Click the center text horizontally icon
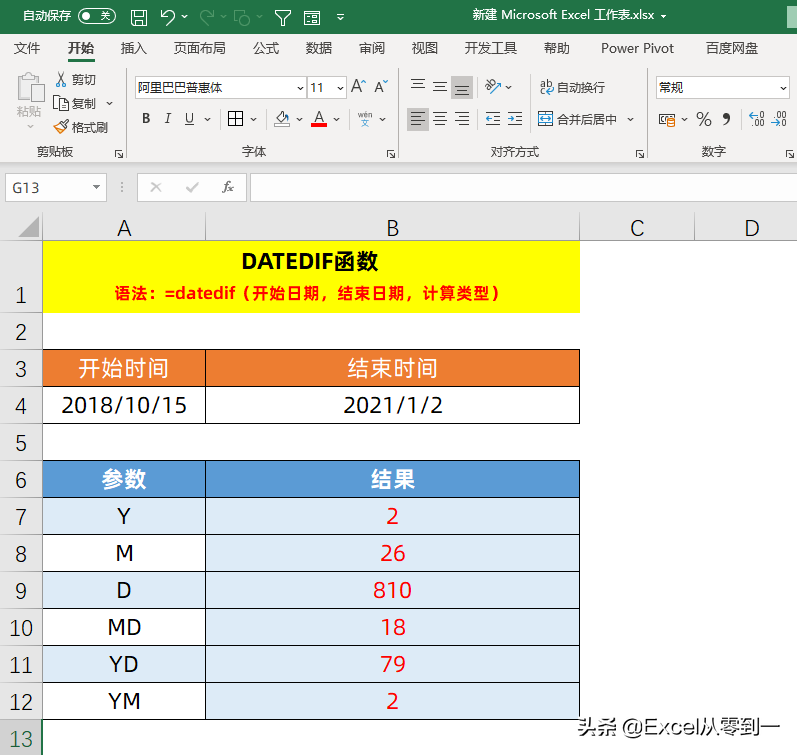 click(x=440, y=119)
